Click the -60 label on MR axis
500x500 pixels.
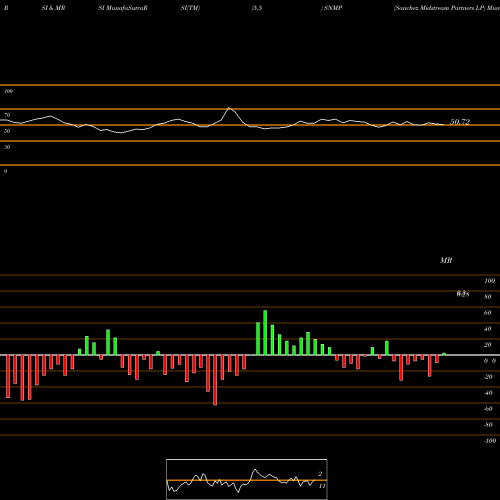pos(488,409)
